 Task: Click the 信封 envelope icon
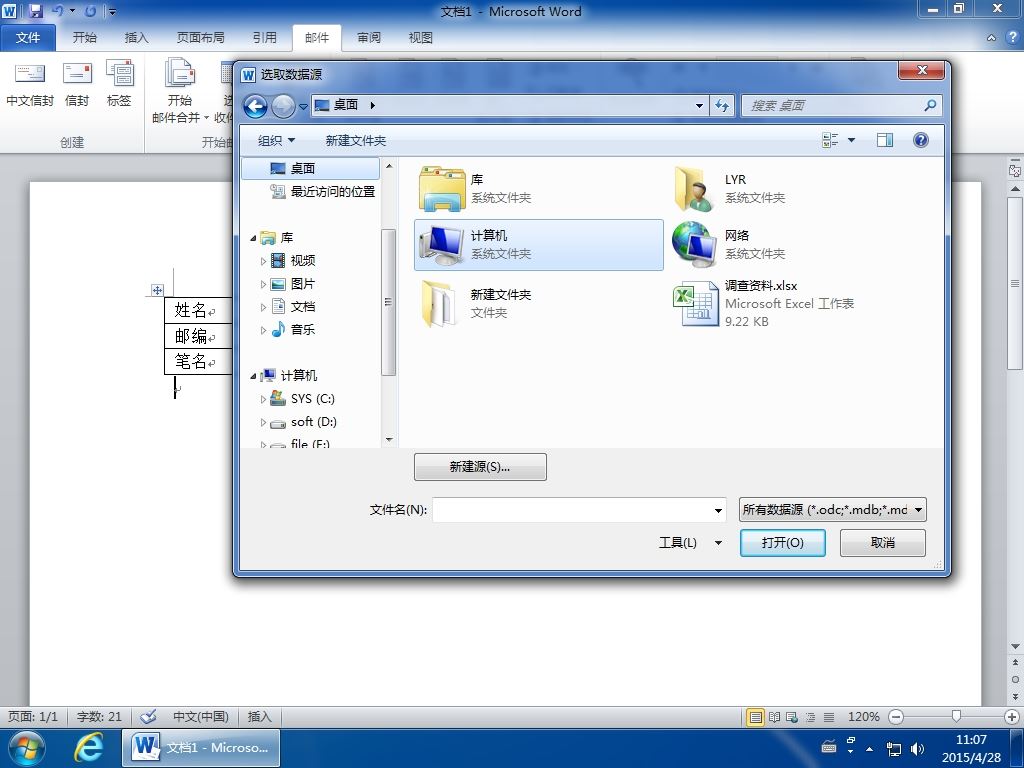pos(77,72)
